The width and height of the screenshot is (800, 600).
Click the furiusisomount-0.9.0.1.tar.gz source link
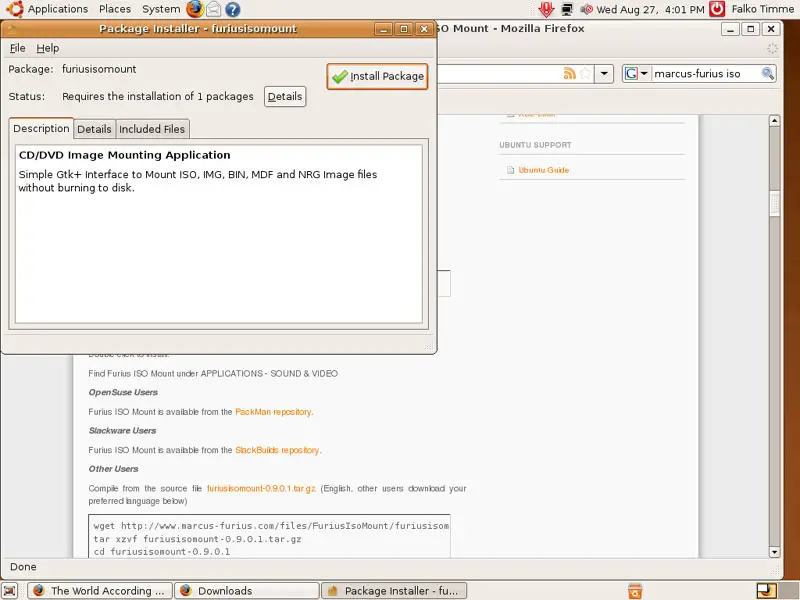tap(261, 488)
